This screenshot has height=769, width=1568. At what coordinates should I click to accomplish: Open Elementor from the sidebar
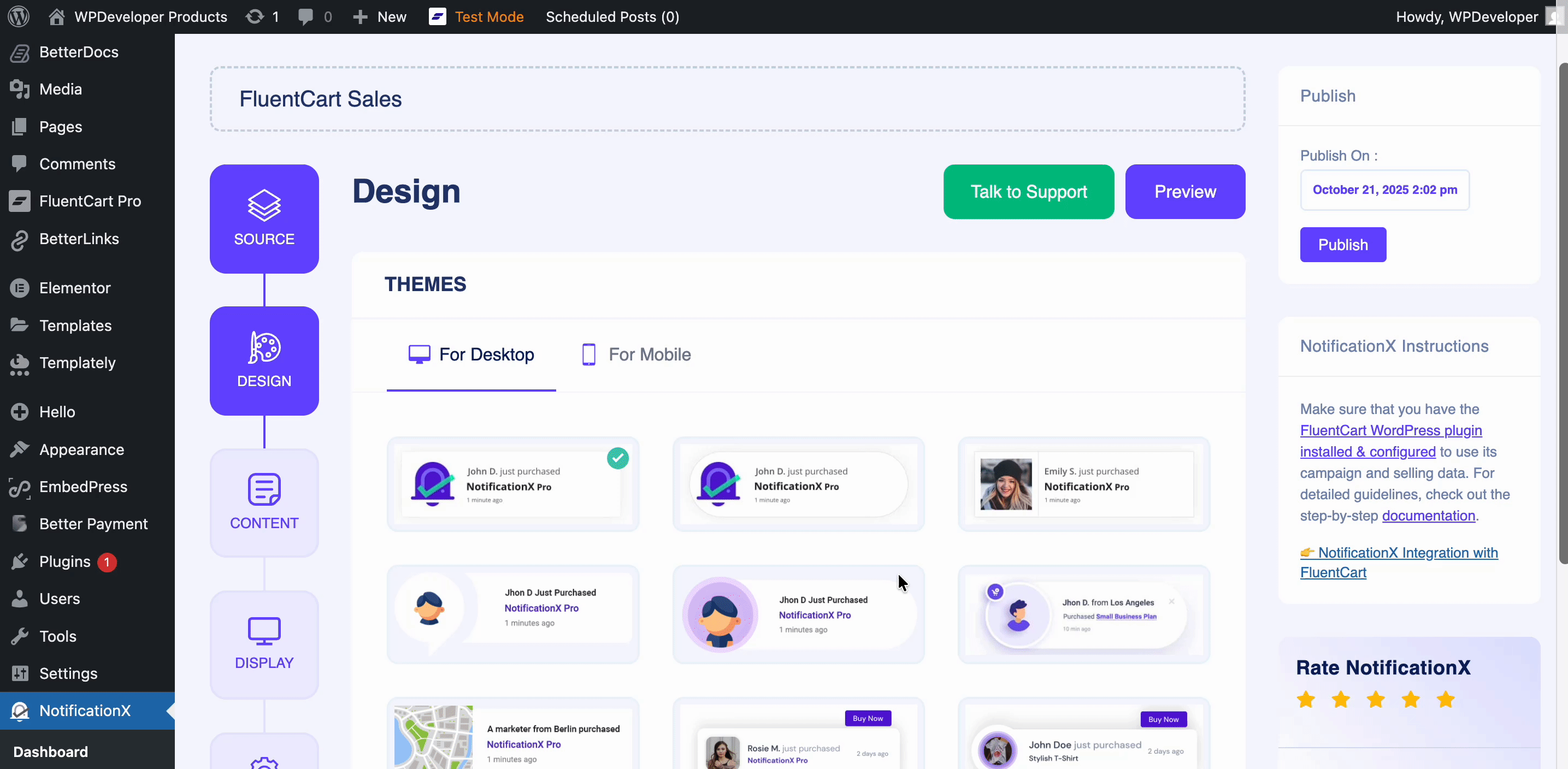[x=75, y=288]
